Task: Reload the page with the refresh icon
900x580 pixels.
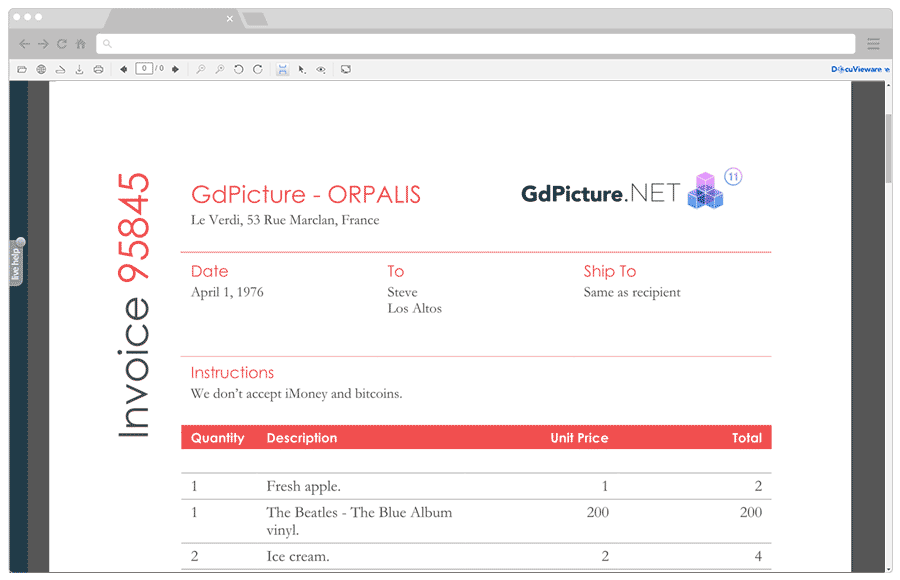Action: (x=62, y=44)
